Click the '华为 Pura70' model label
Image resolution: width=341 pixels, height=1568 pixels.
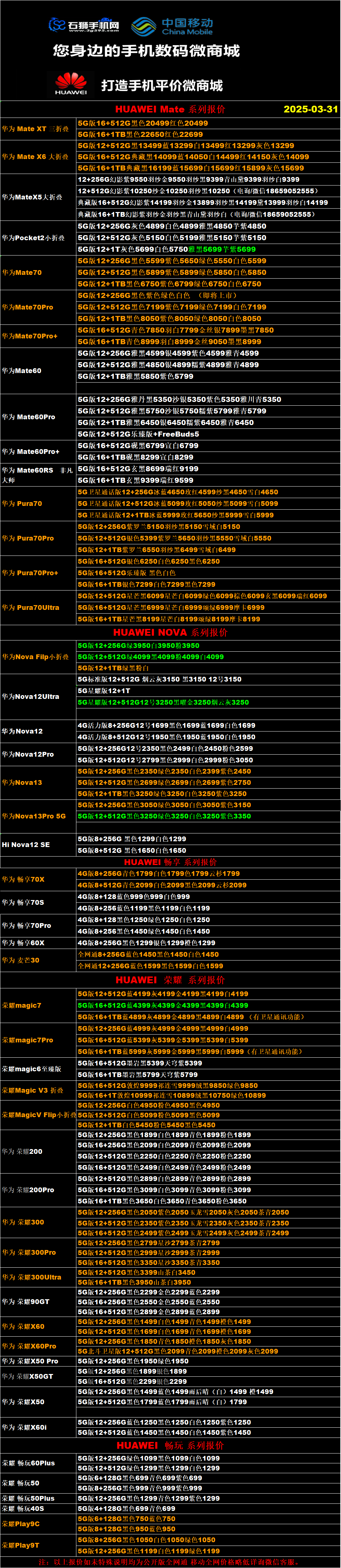pos(22,504)
